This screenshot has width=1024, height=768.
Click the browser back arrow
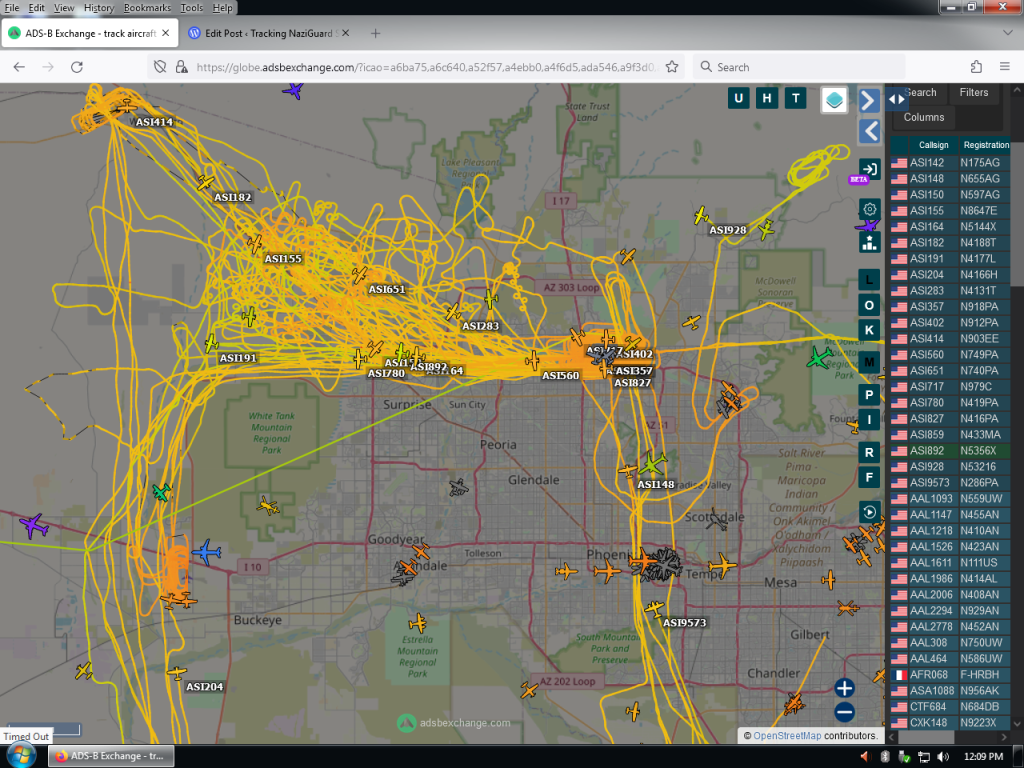19,67
